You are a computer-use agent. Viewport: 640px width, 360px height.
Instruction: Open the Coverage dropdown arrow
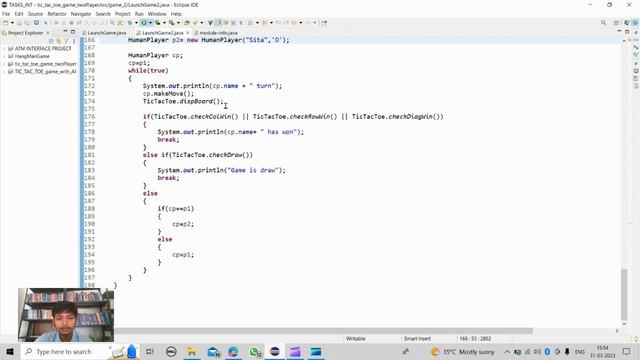coord(164,23)
